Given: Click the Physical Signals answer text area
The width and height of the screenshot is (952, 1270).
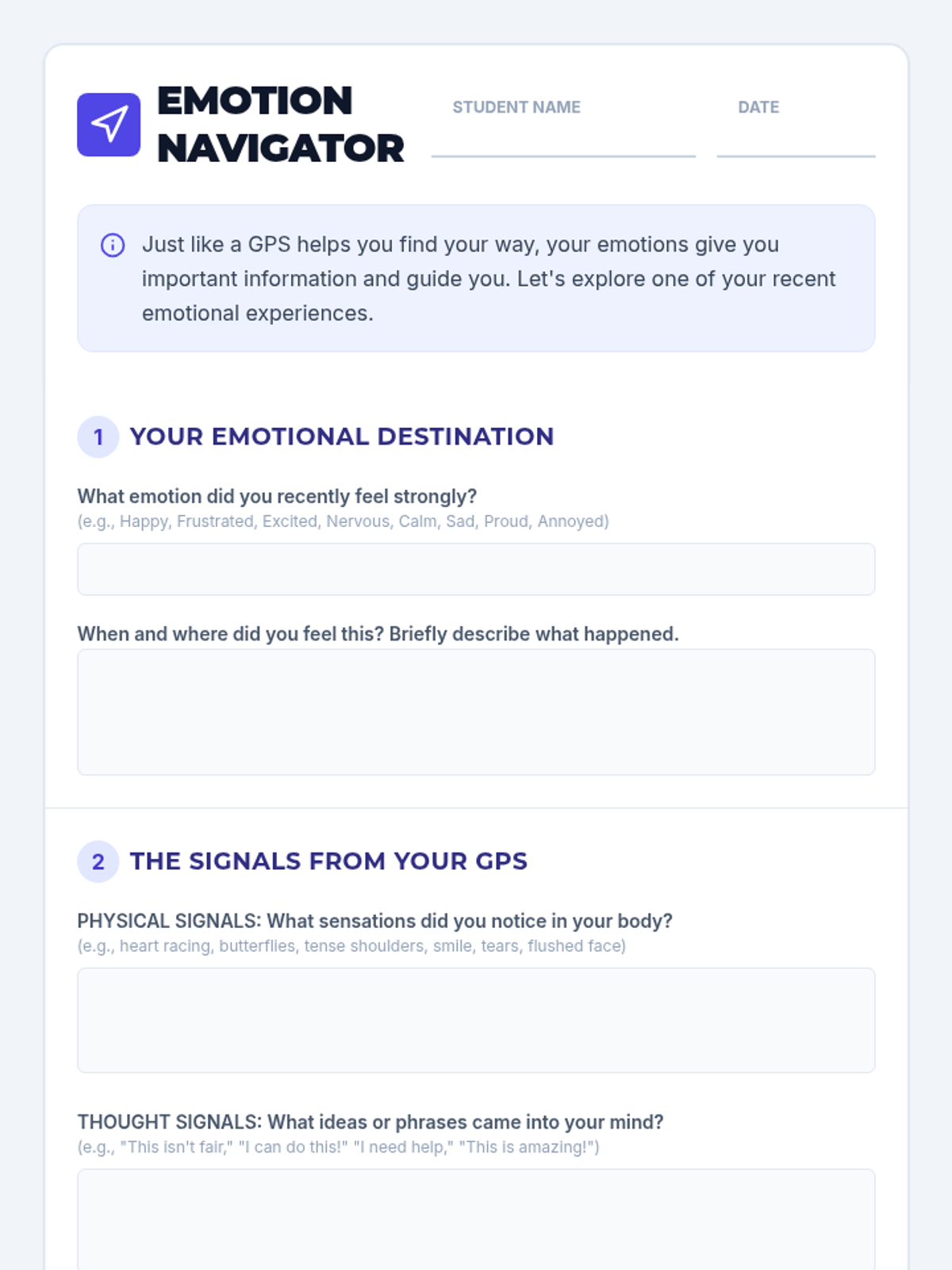Looking at the screenshot, I should pos(476,1020).
